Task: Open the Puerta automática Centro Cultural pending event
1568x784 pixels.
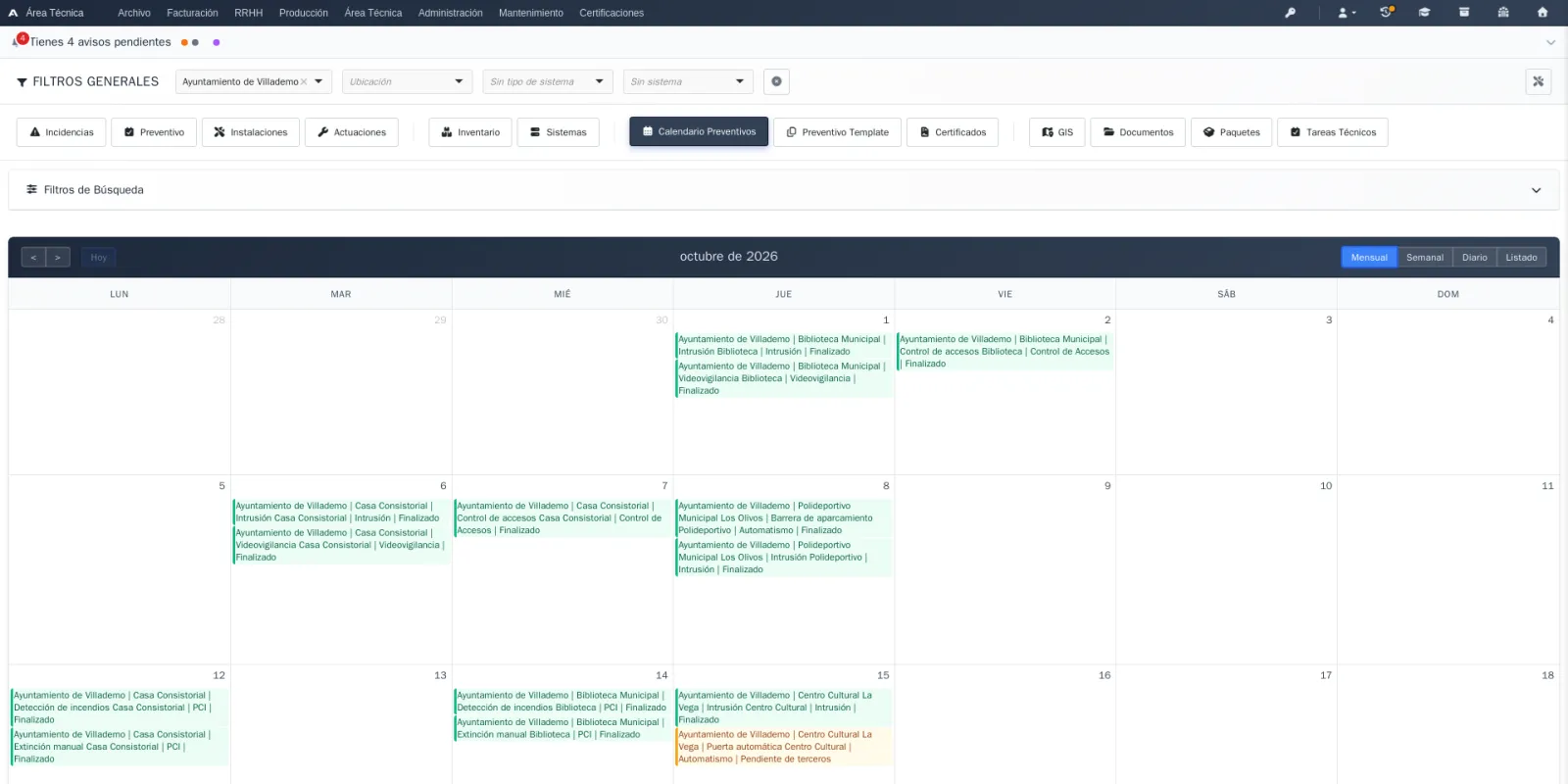Action: 783,747
